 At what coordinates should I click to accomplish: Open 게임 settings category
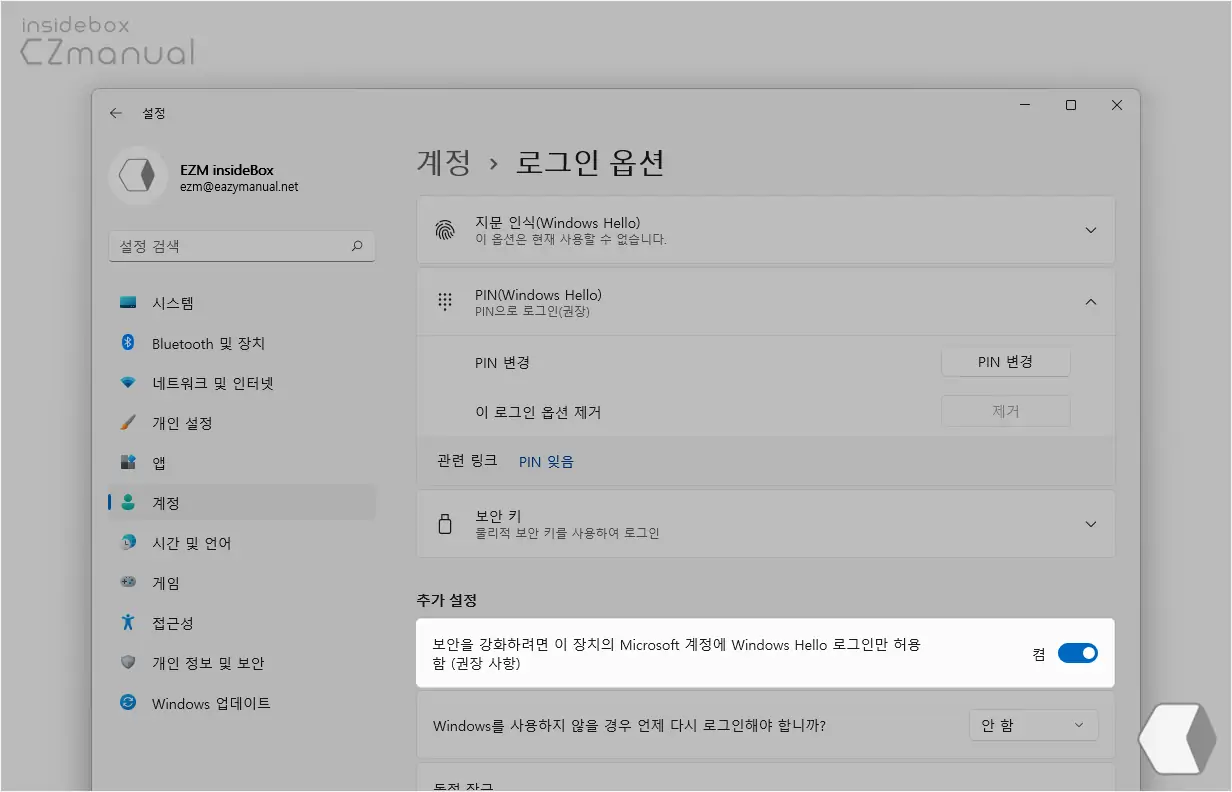(x=241, y=583)
